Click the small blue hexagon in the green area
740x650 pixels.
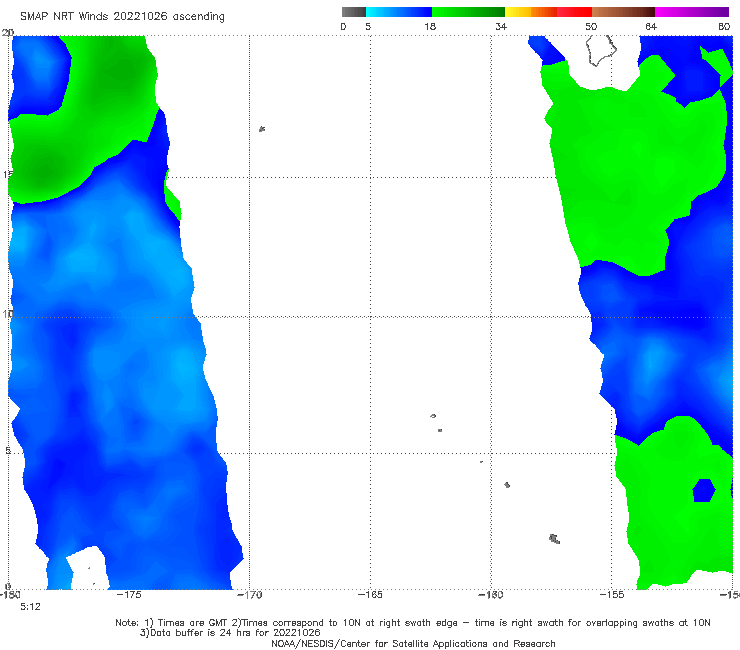[704, 490]
